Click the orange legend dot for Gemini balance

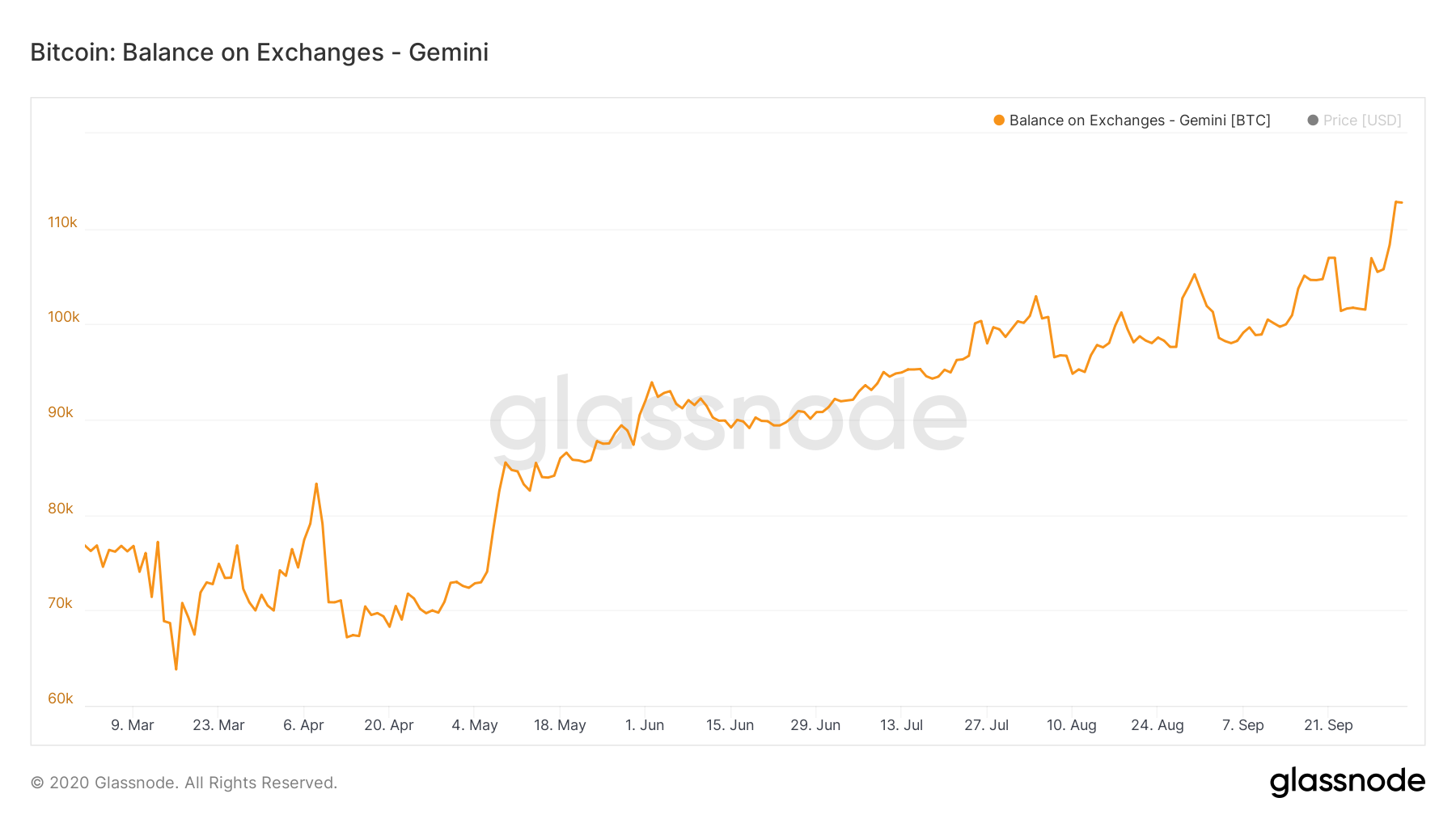pyautogui.click(x=999, y=120)
